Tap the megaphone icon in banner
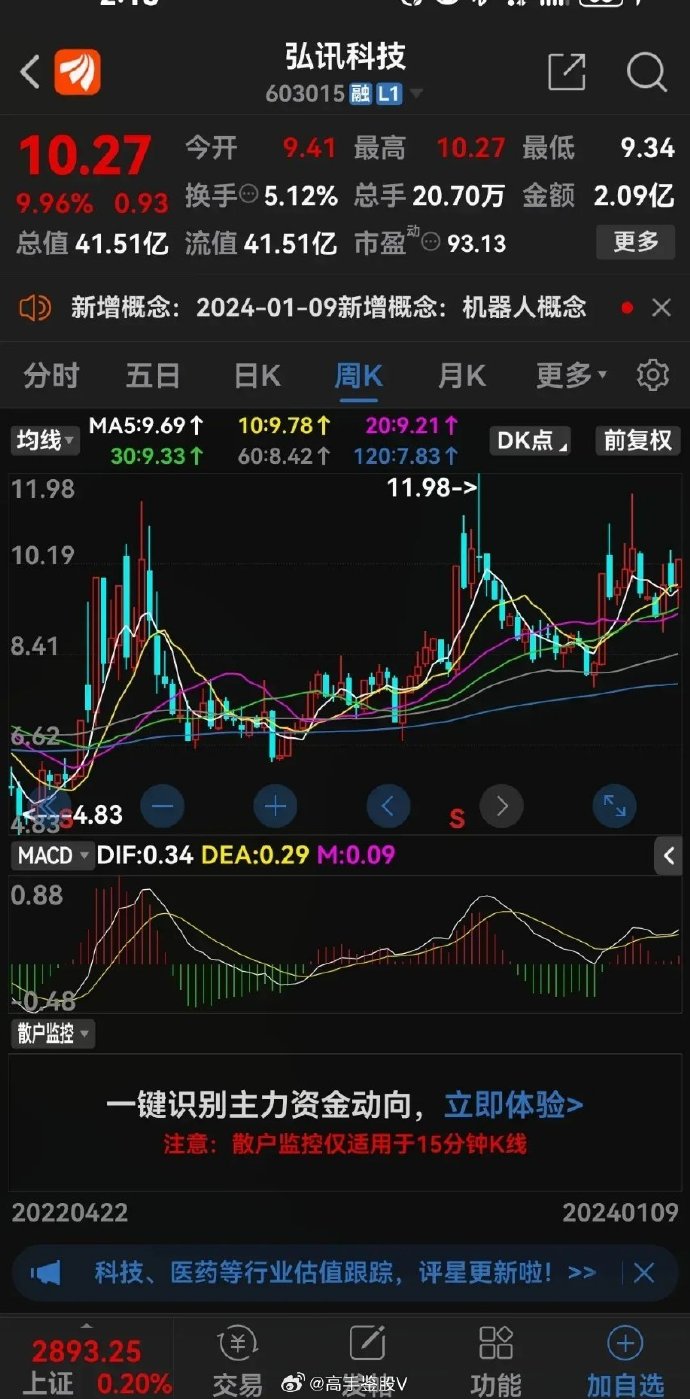690x1399 pixels. click(x=46, y=1273)
